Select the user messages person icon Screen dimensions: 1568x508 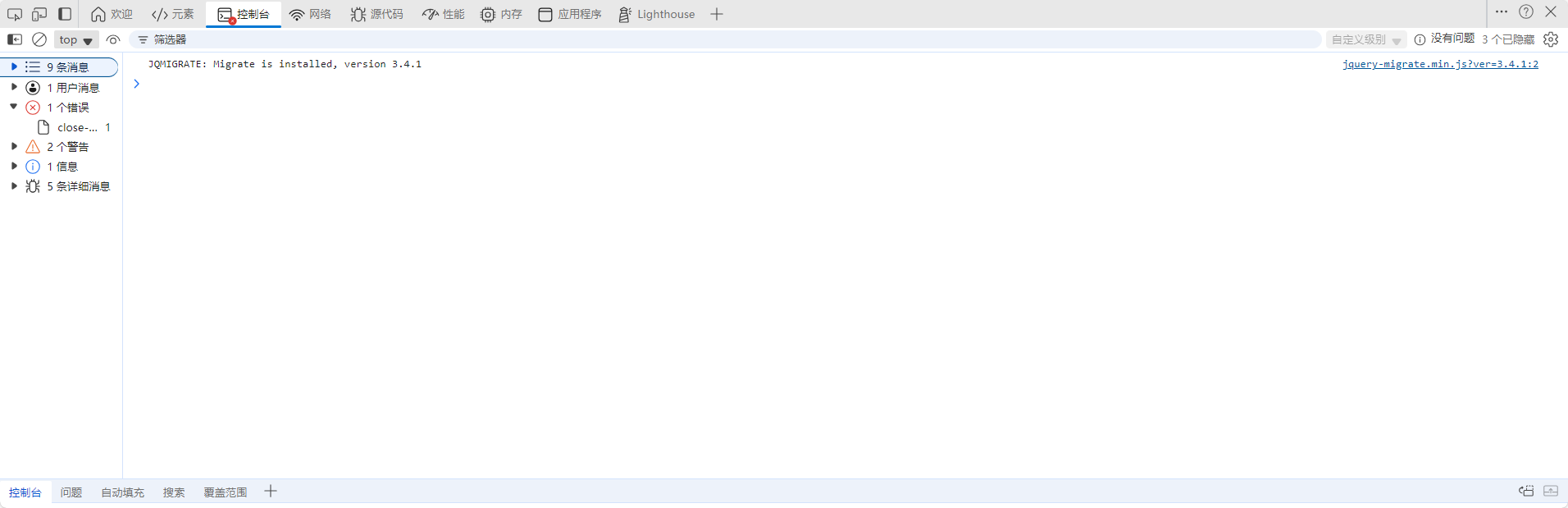tap(33, 88)
